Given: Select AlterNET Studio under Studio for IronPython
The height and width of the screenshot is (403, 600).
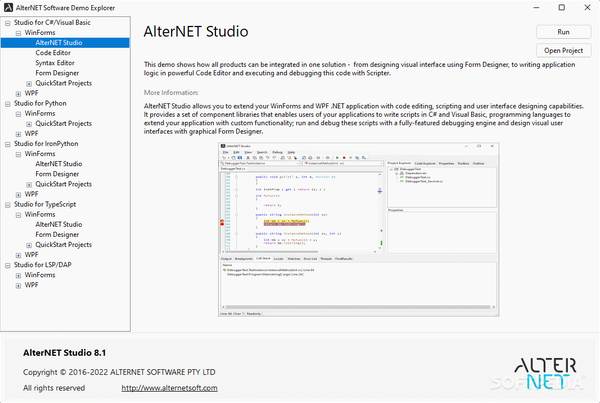Looking at the screenshot, I should 59,164.
